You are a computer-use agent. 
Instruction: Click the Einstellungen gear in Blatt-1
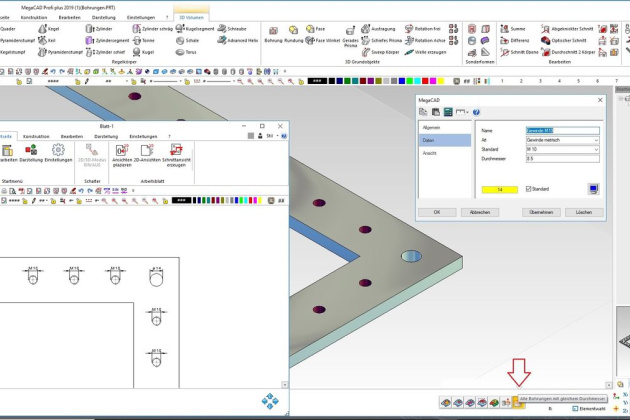58,152
